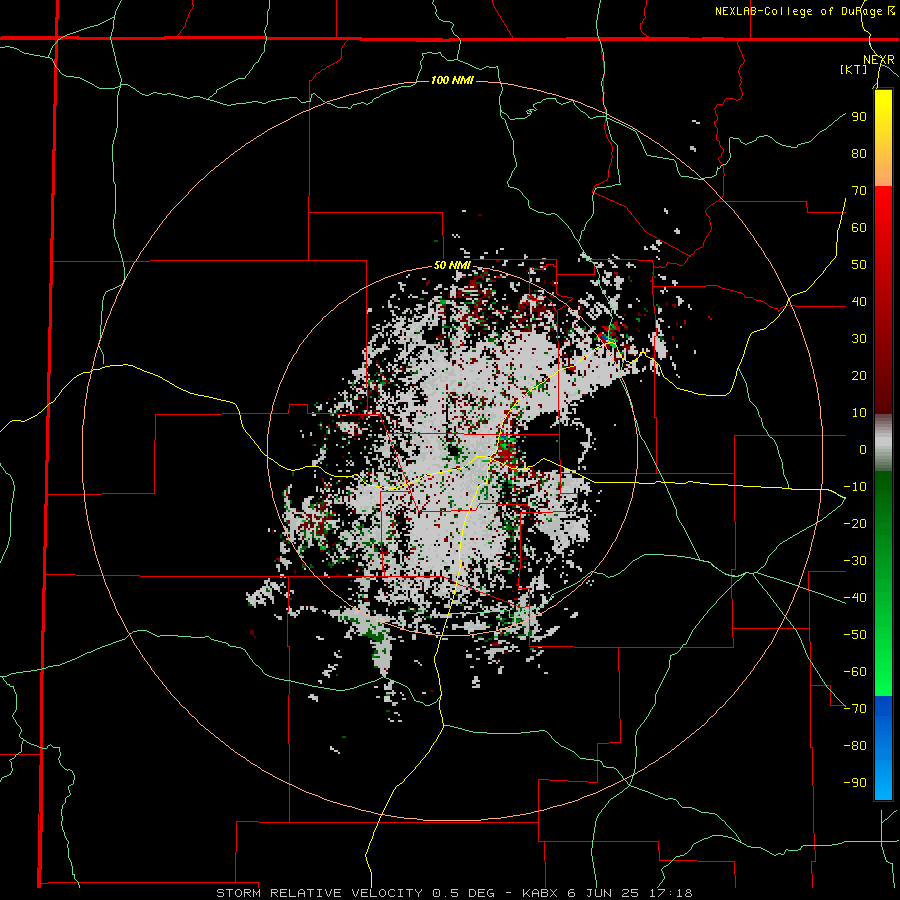Click the positive 70 scale value
This screenshot has height=900, width=900.
pyautogui.click(x=859, y=191)
